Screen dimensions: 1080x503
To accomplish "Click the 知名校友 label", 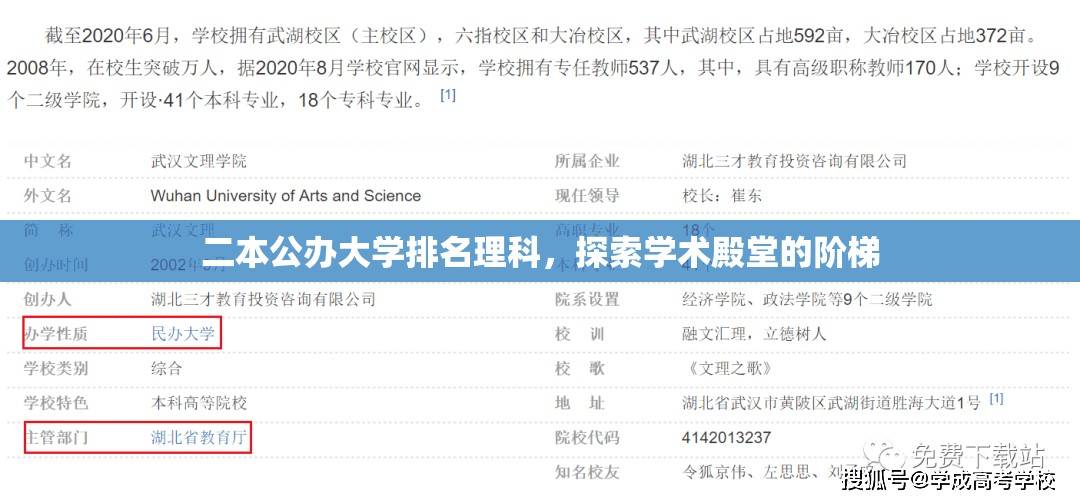I will tap(588, 472).
